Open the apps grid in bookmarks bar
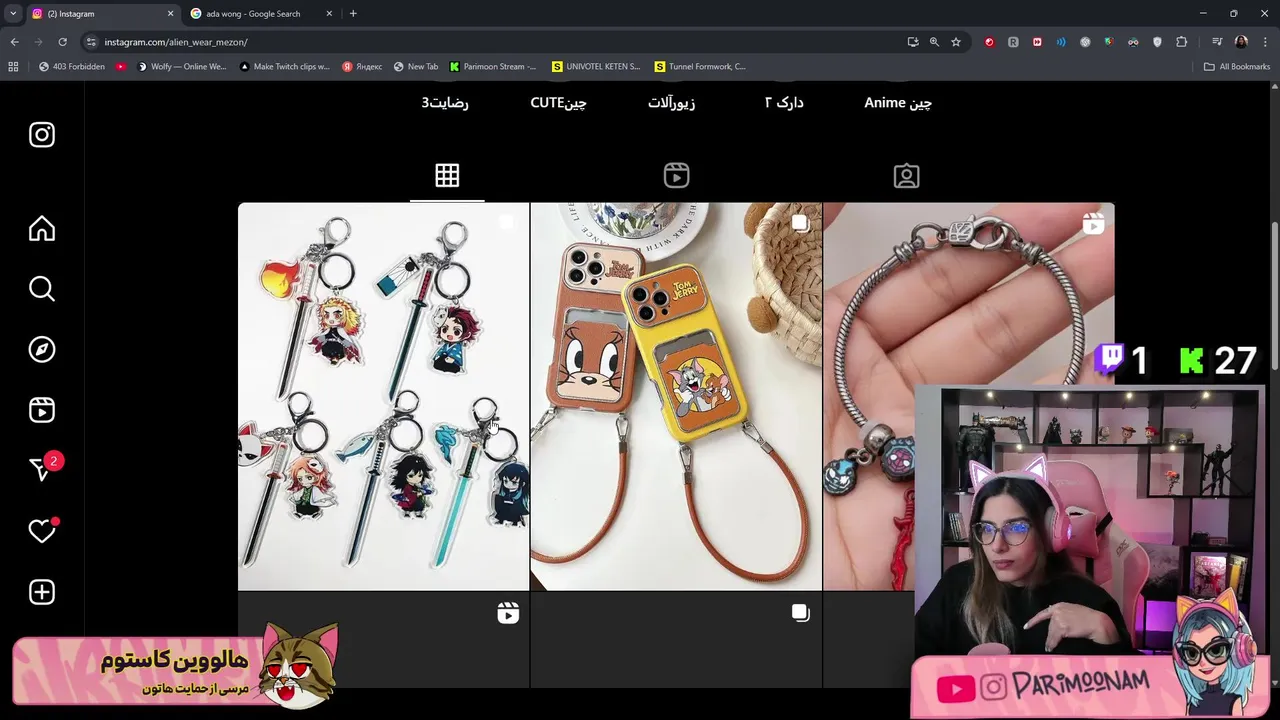 [x=13, y=67]
